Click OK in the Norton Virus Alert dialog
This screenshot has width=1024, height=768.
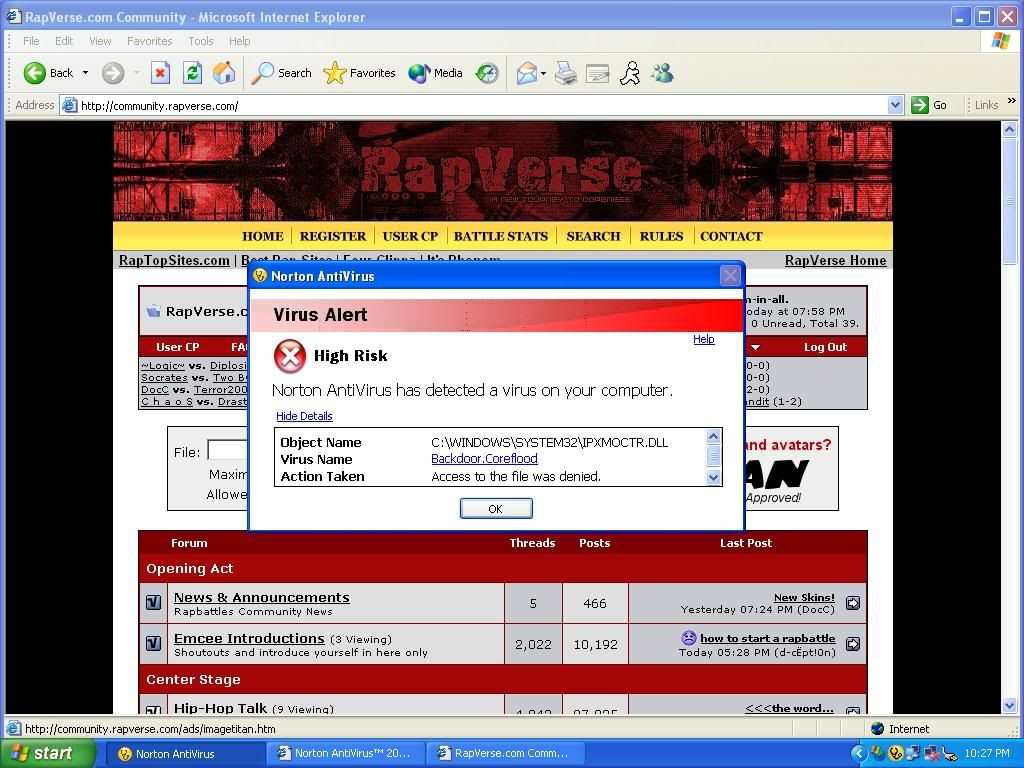click(496, 509)
